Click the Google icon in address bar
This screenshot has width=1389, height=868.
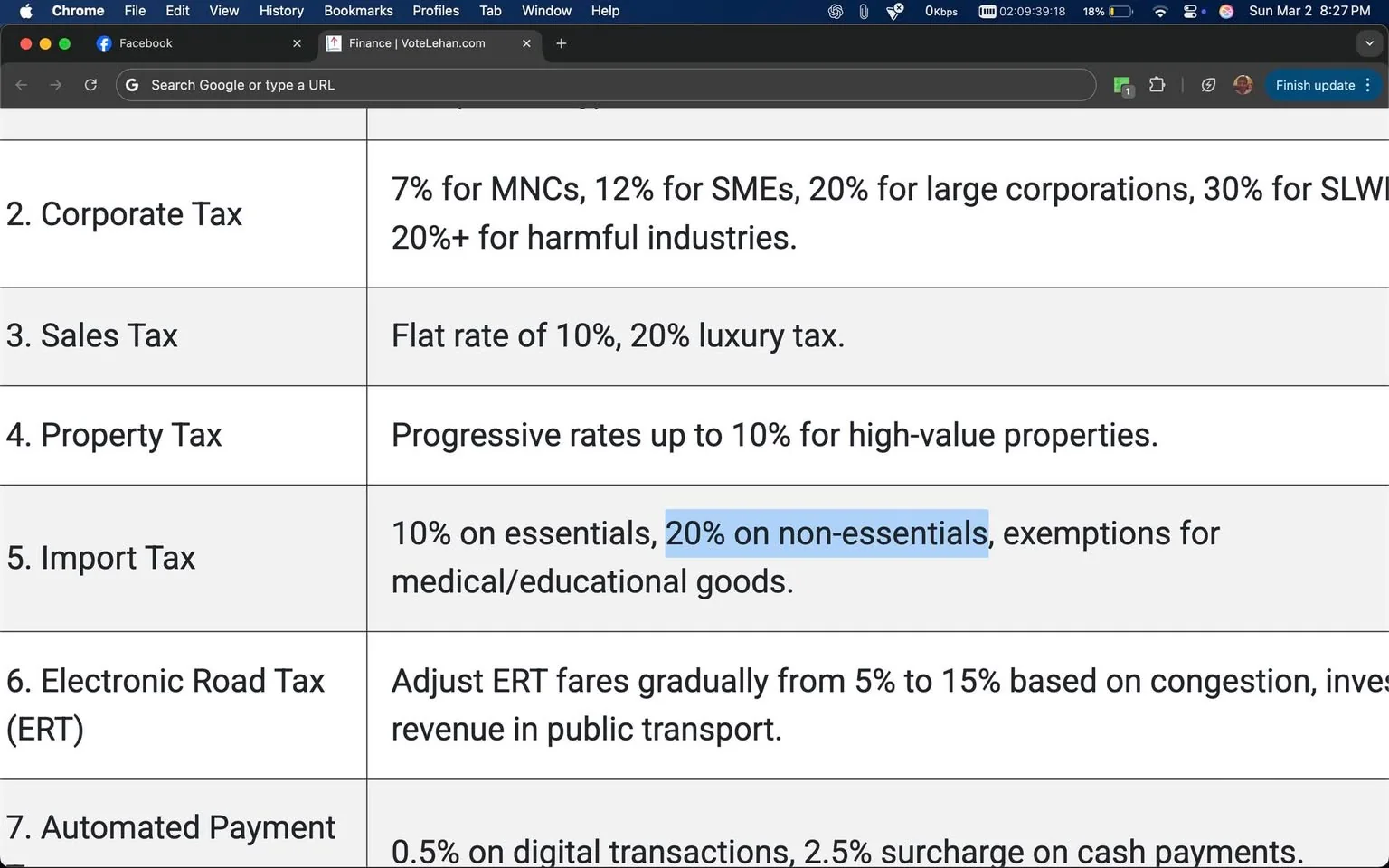coord(132,85)
